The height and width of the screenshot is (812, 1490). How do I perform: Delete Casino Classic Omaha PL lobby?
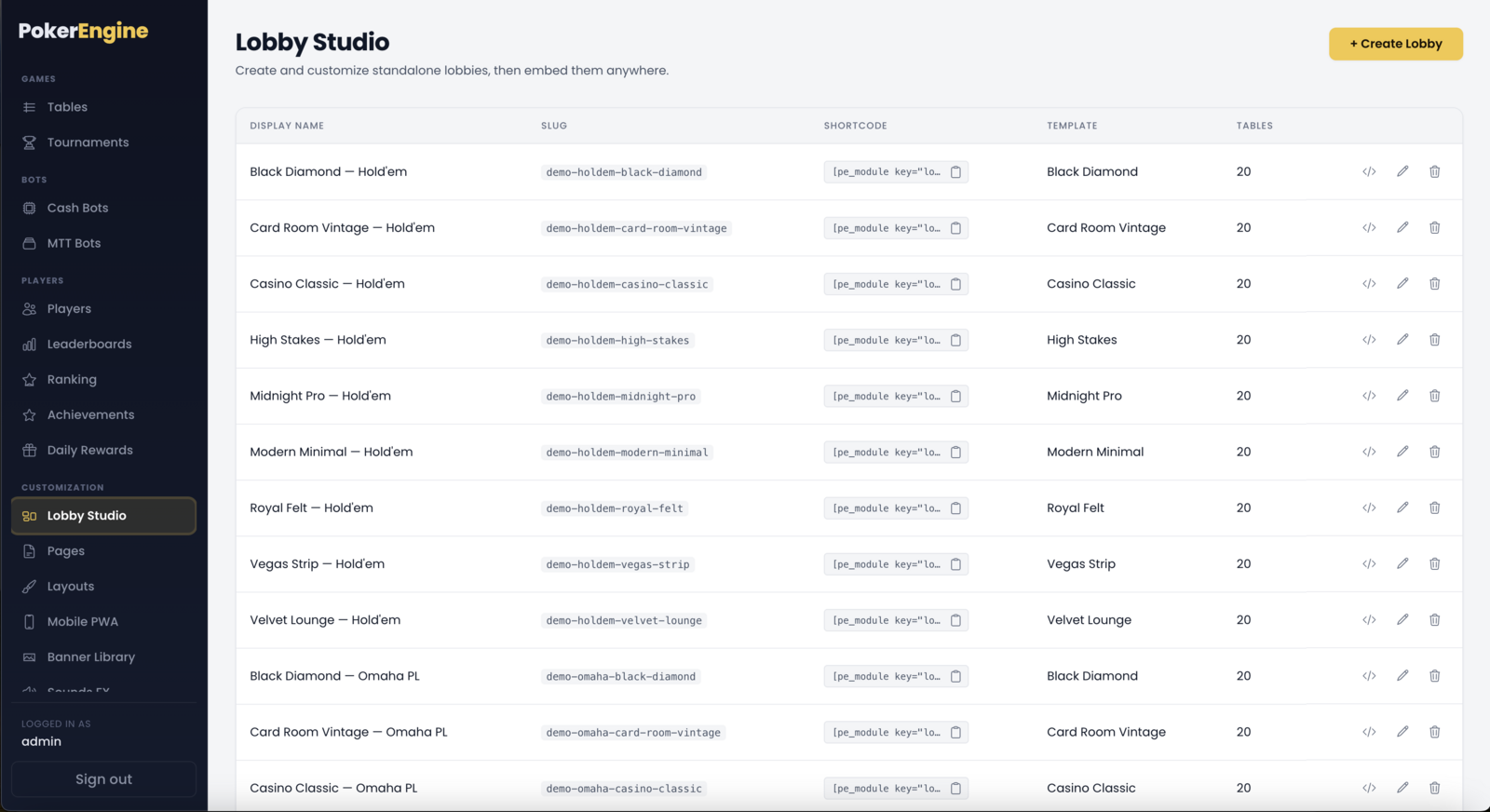1435,788
